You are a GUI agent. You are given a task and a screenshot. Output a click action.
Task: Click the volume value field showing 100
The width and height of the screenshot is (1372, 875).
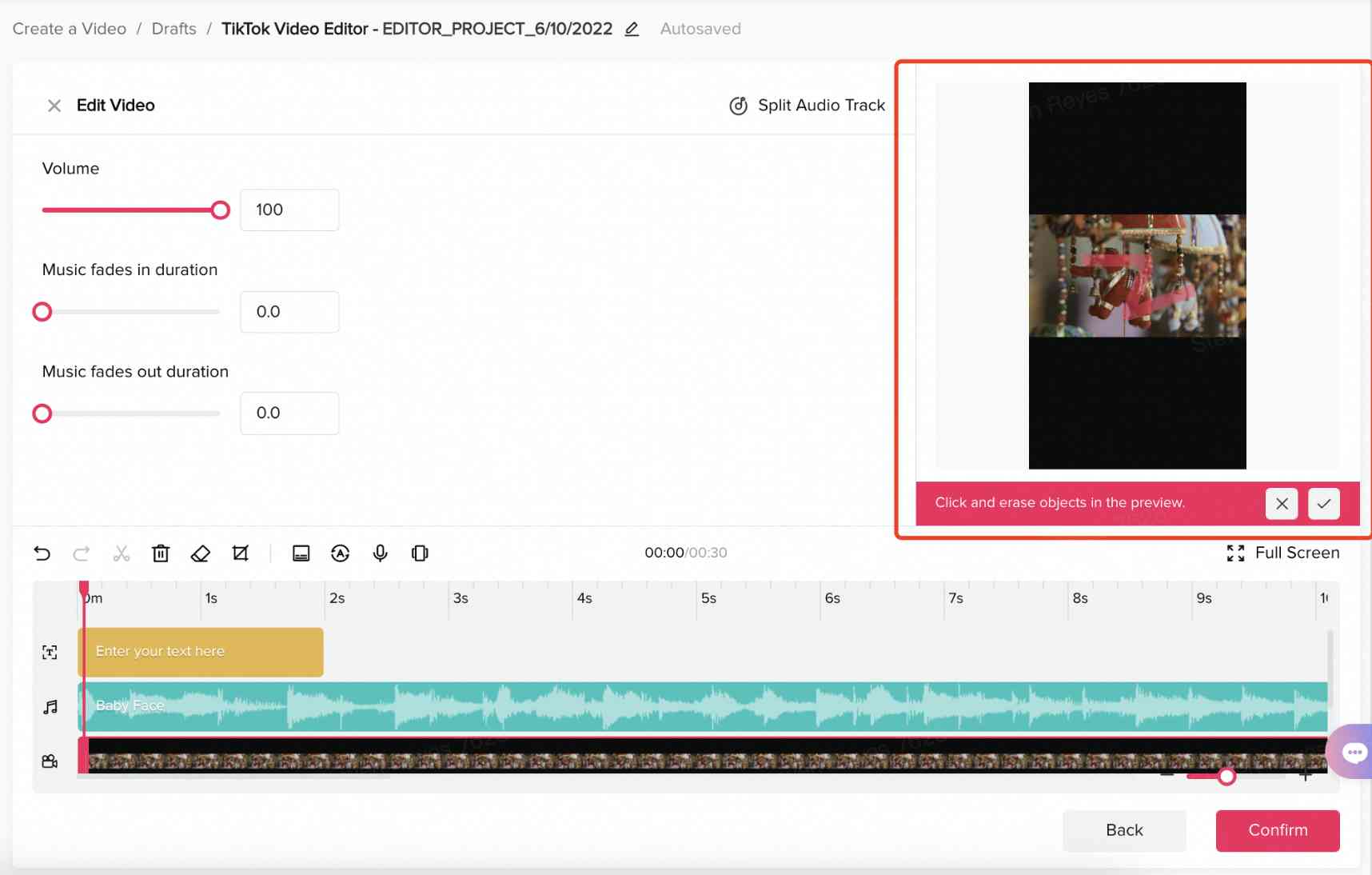click(289, 210)
